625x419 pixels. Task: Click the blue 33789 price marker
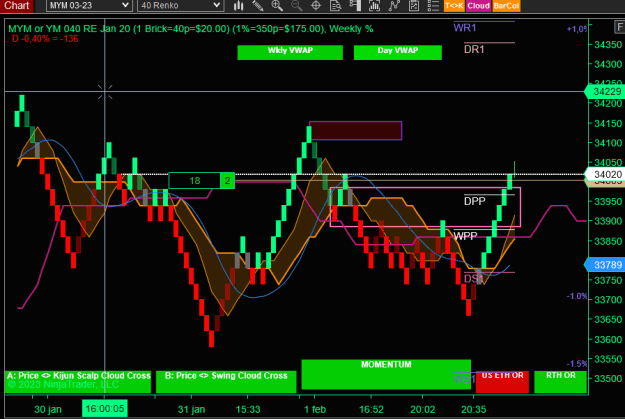(605, 265)
